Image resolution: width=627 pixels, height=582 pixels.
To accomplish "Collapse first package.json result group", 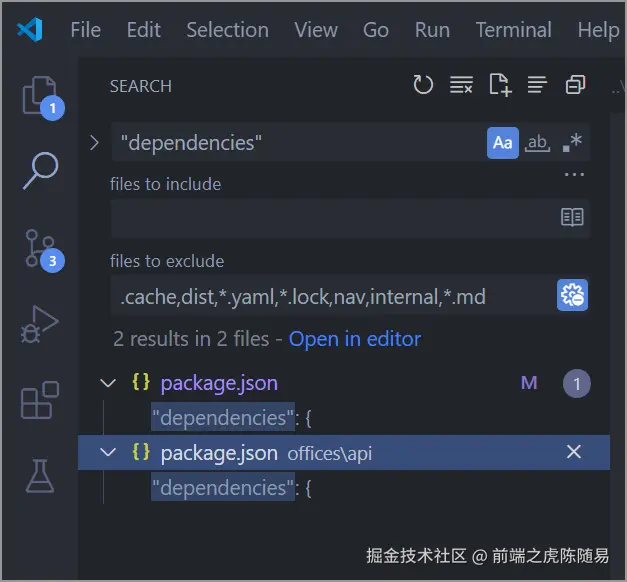I will [x=108, y=383].
